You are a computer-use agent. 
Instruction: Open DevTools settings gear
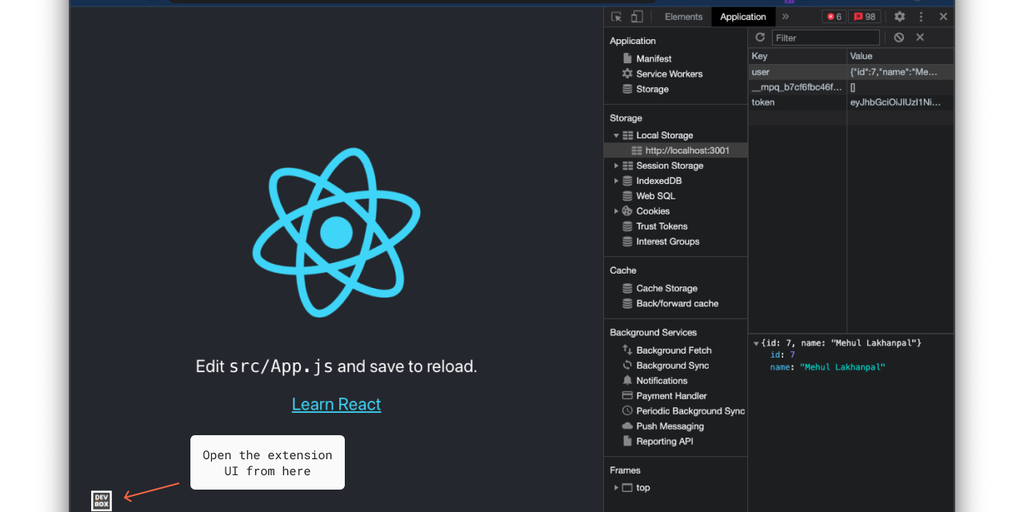[x=899, y=17]
